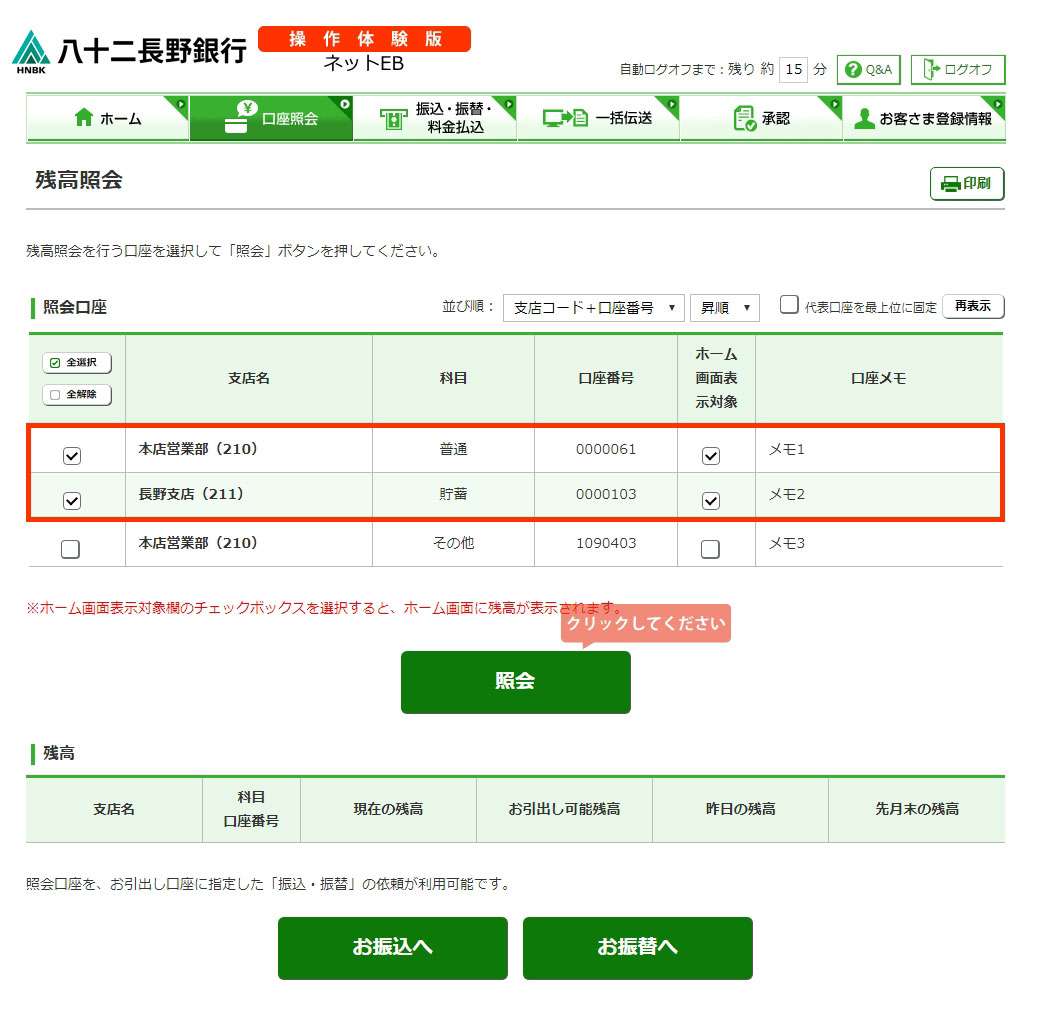1038x1011 pixels.
Task: Click the 振込・振替 ATM icon
Action: coord(394,119)
